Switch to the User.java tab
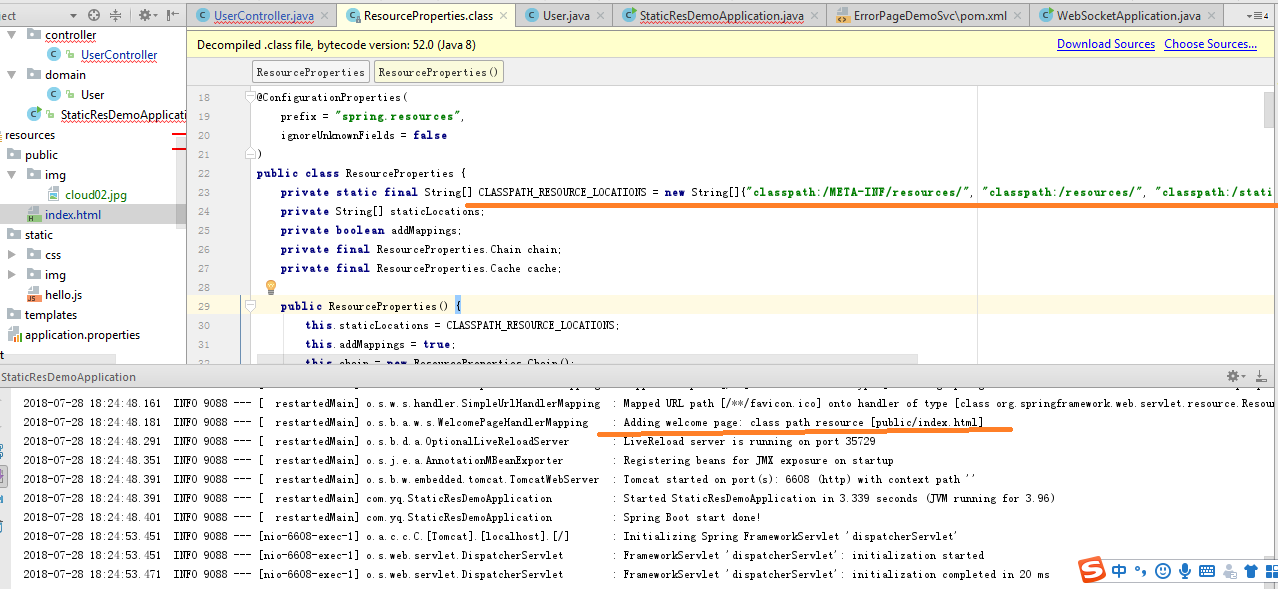The width and height of the screenshot is (1278, 589). (x=566, y=16)
